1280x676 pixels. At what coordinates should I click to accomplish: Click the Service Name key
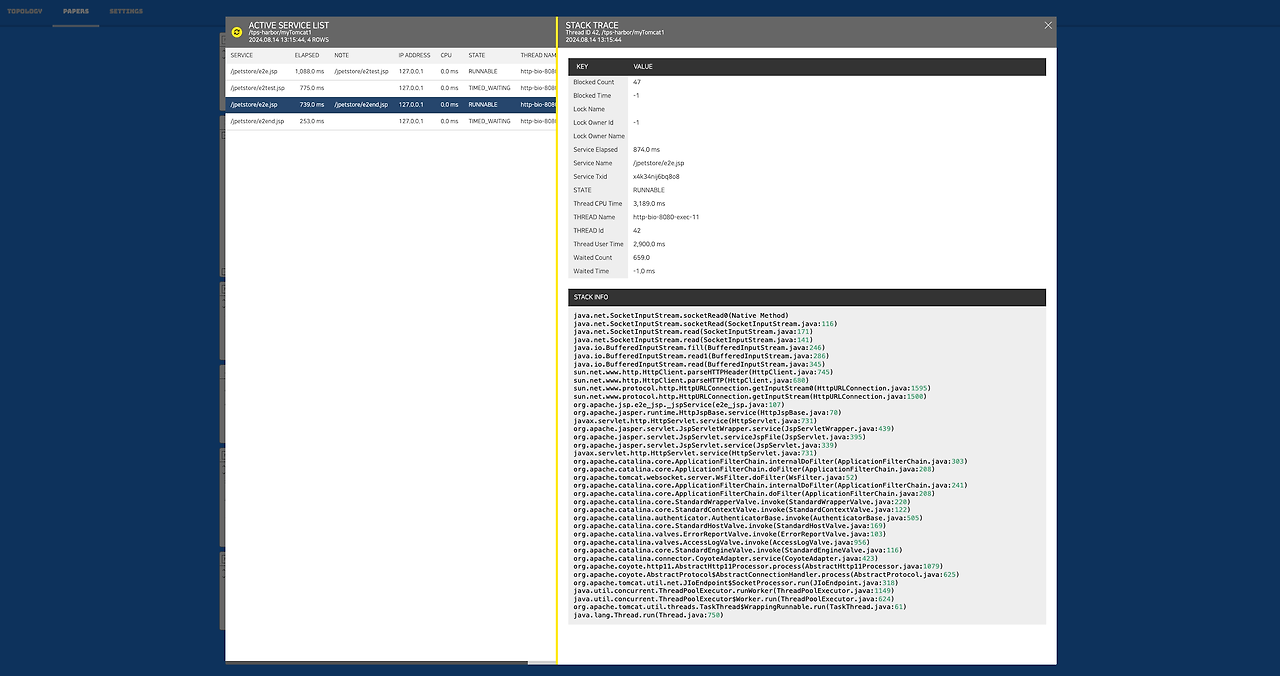point(593,163)
